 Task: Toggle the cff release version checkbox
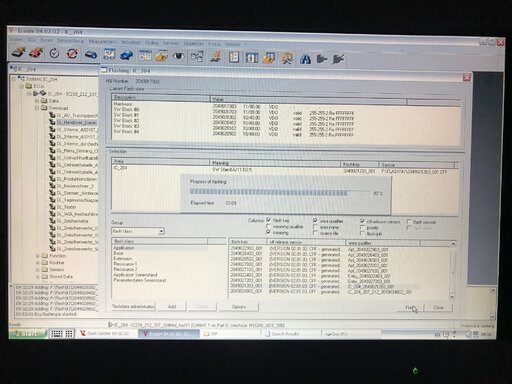pyautogui.click(x=362, y=221)
